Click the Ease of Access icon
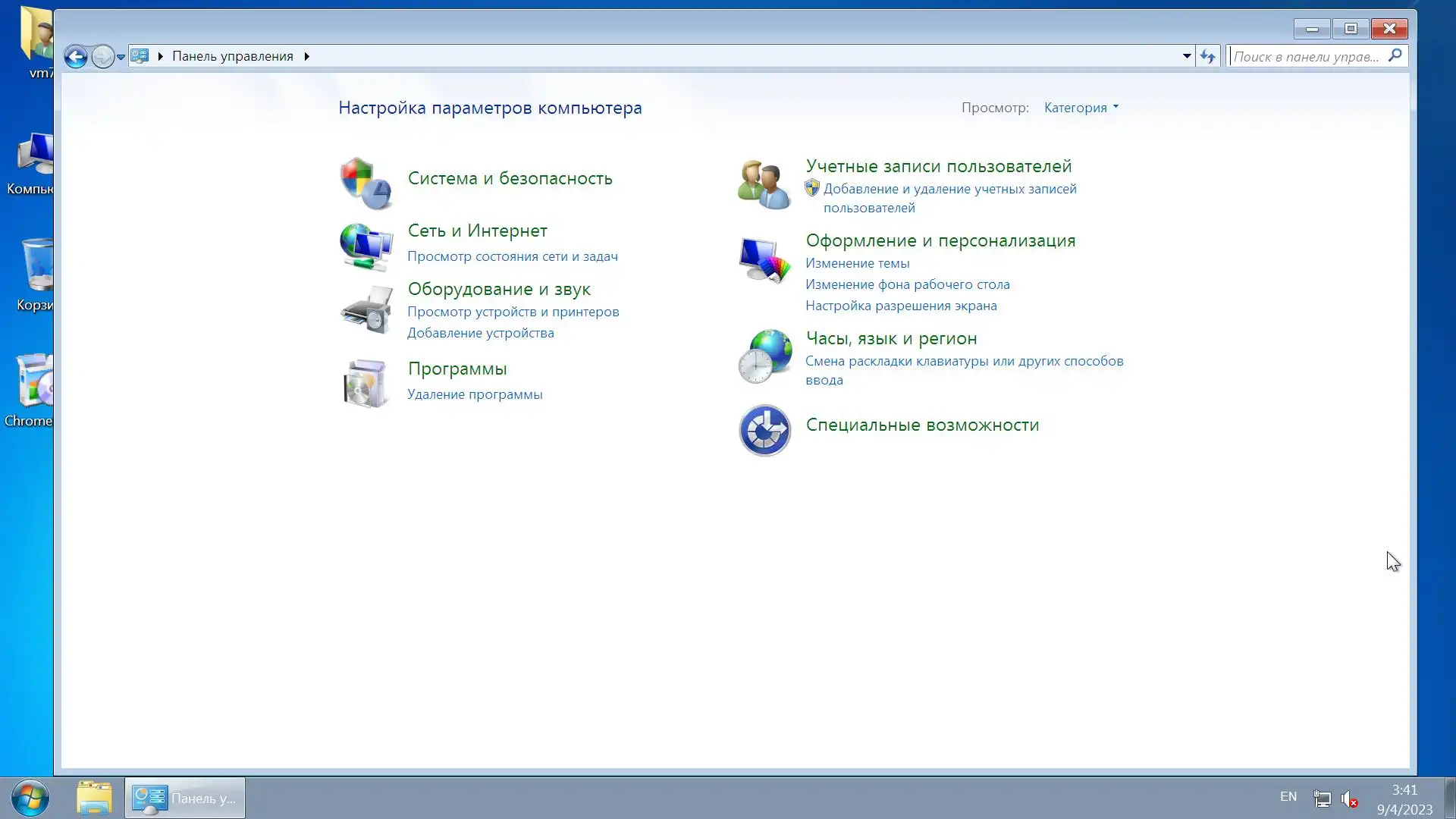Viewport: 1456px width, 819px height. tap(764, 430)
